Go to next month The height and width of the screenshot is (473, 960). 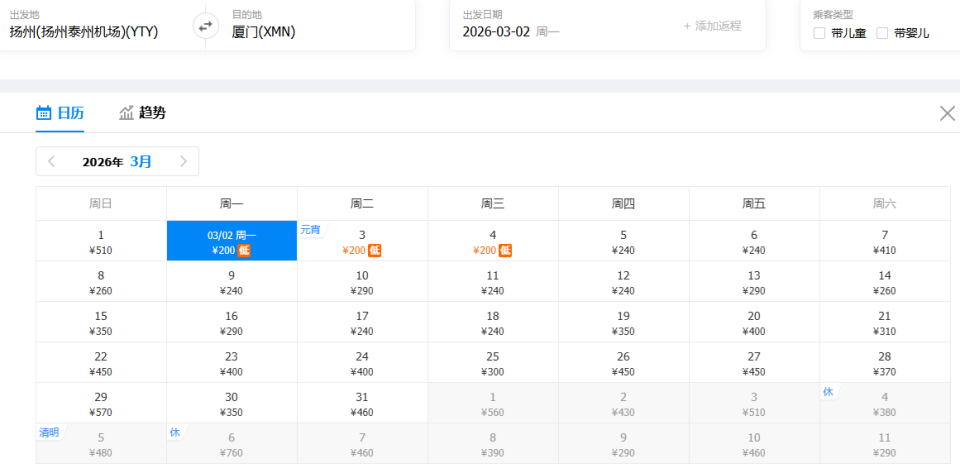tap(183, 161)
